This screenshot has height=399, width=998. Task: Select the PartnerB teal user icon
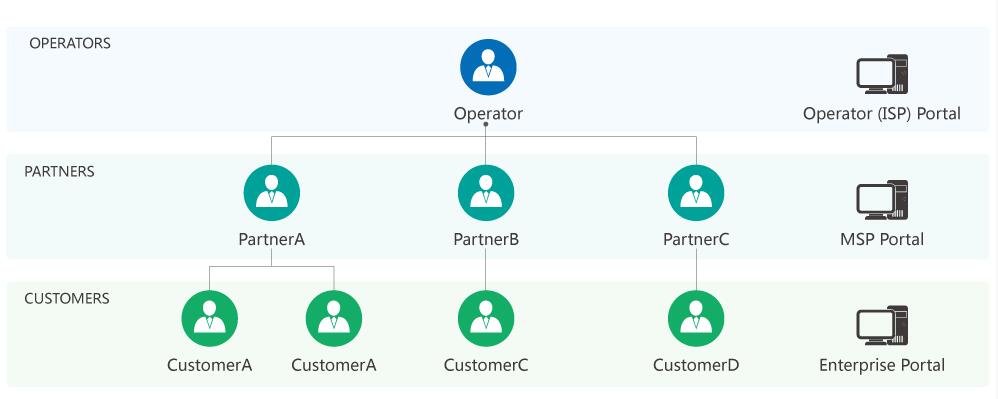click(x=486, y=193)
